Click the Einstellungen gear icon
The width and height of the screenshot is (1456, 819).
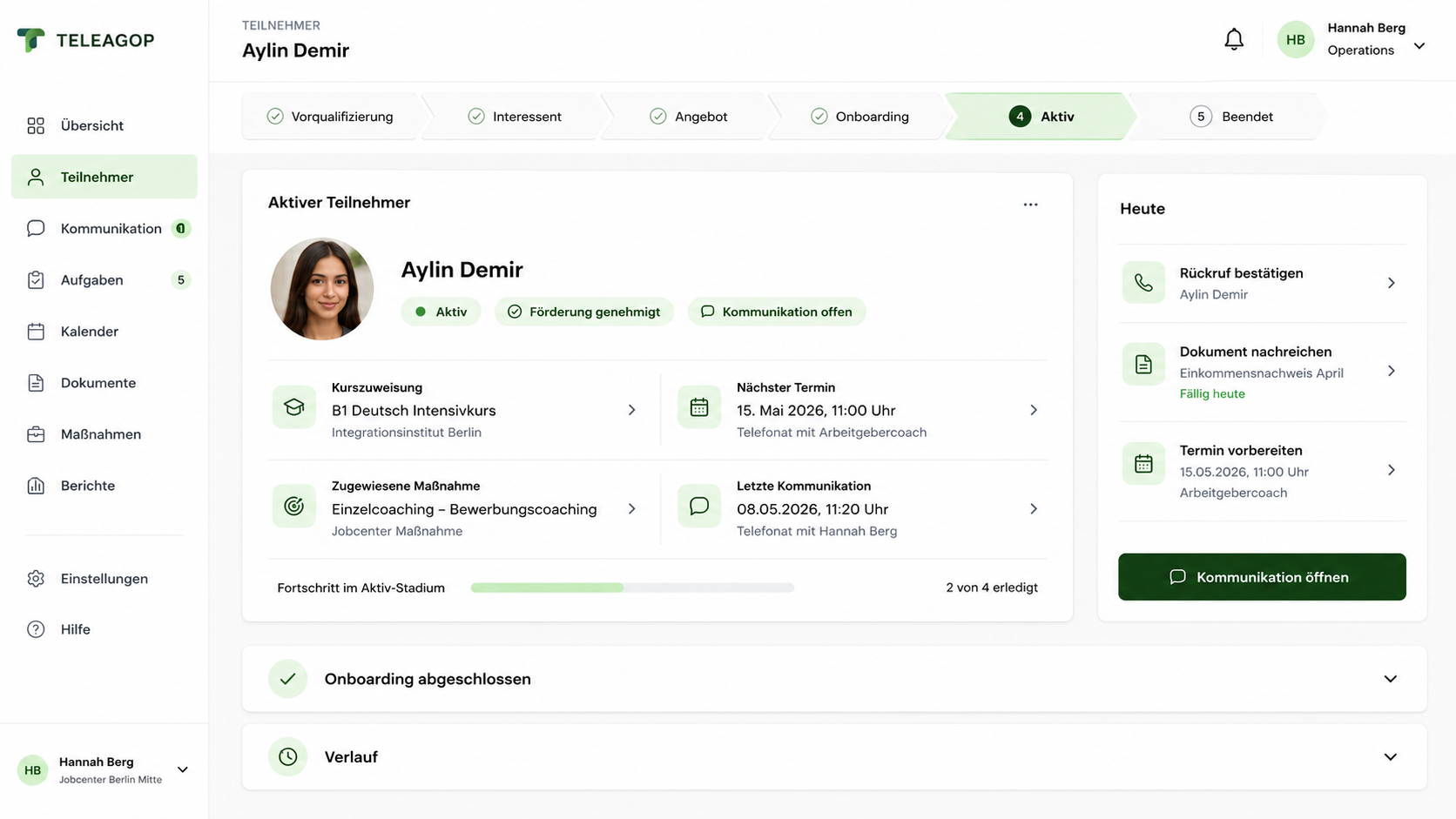[36, 579]
